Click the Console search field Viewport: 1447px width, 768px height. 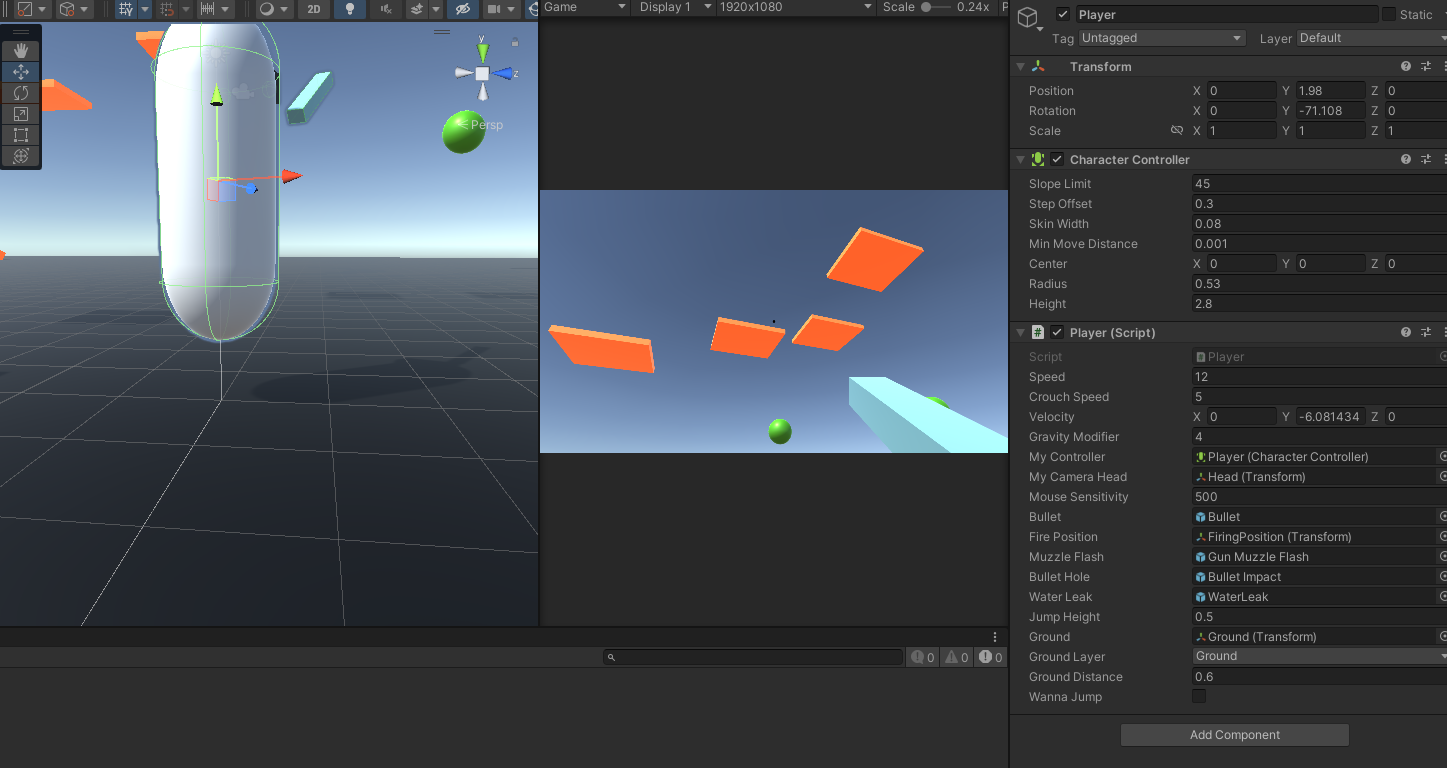pyautogui.click(x=754, y=657)
